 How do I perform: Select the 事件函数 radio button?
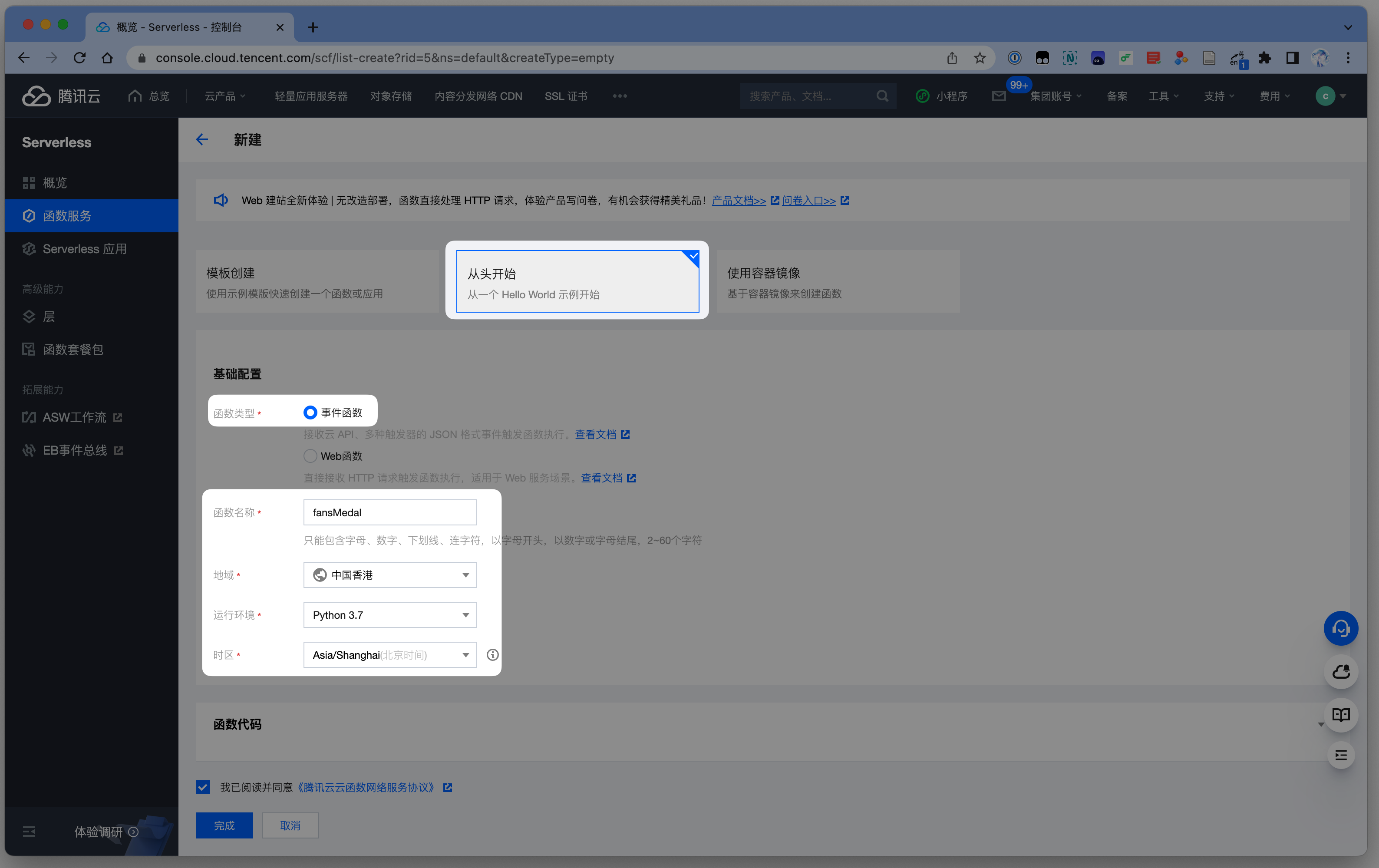pyautogui.click(x=310, y=412)
